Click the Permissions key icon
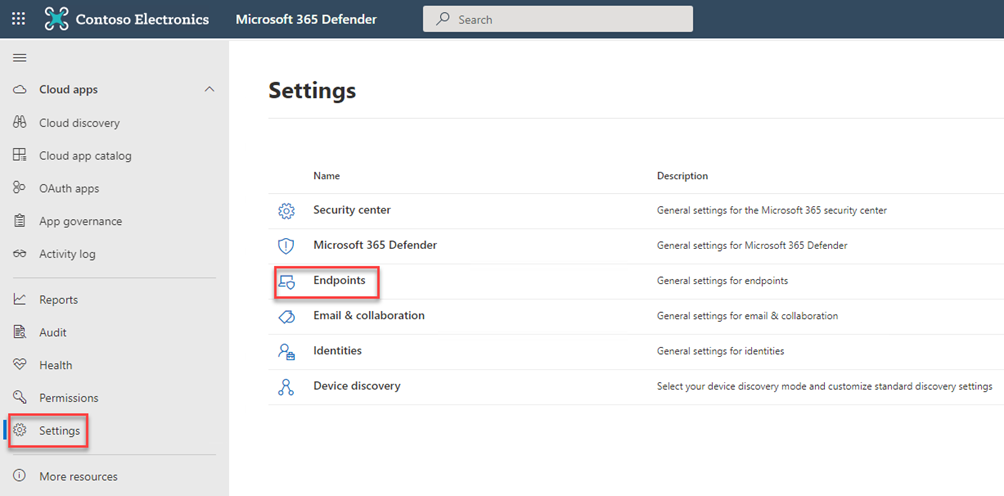Screen dimensions: 1004x496 pyautogui.click(x=20, y=397)
